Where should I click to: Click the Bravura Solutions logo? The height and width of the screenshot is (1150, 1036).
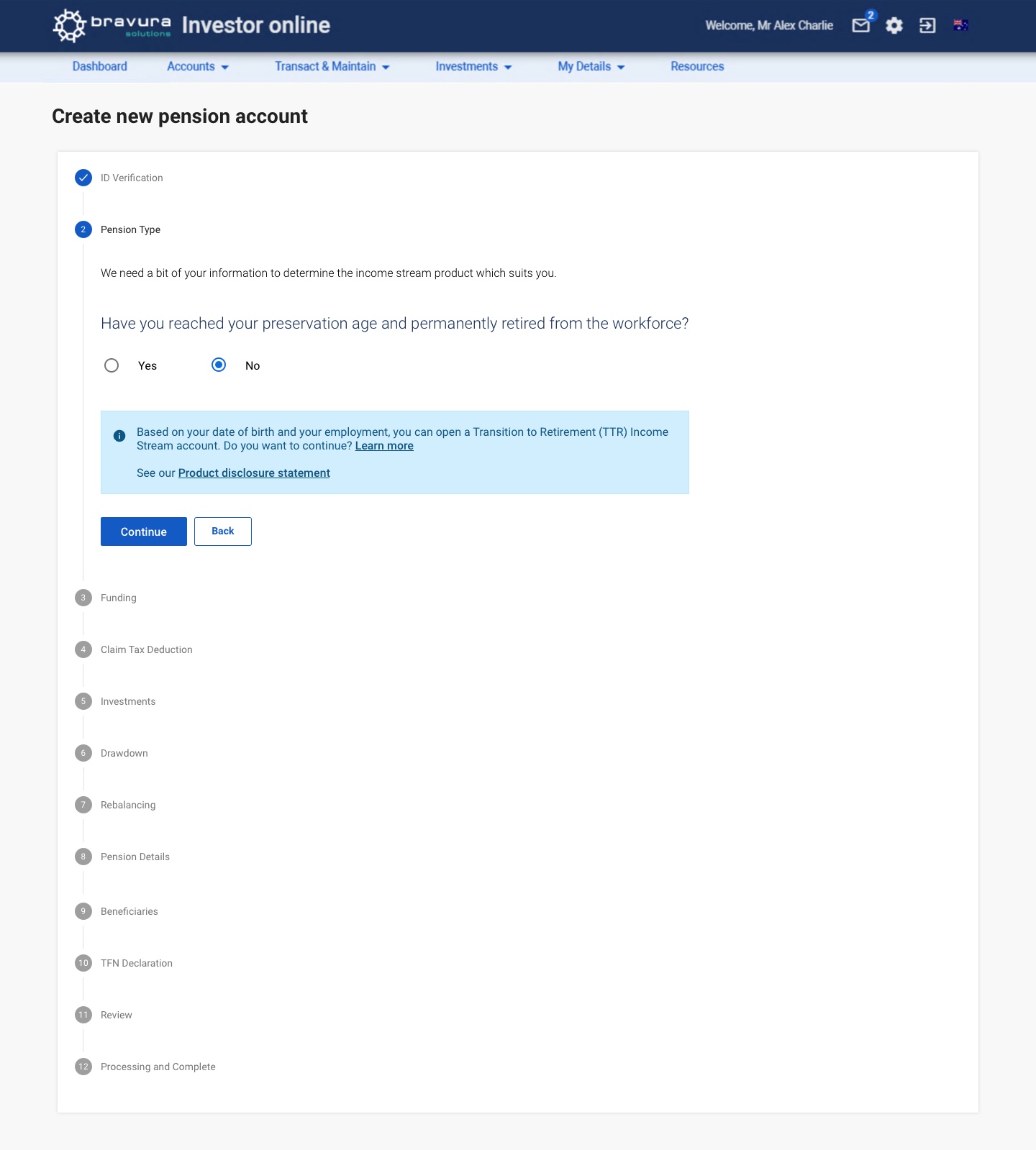[x=112, y=25]
